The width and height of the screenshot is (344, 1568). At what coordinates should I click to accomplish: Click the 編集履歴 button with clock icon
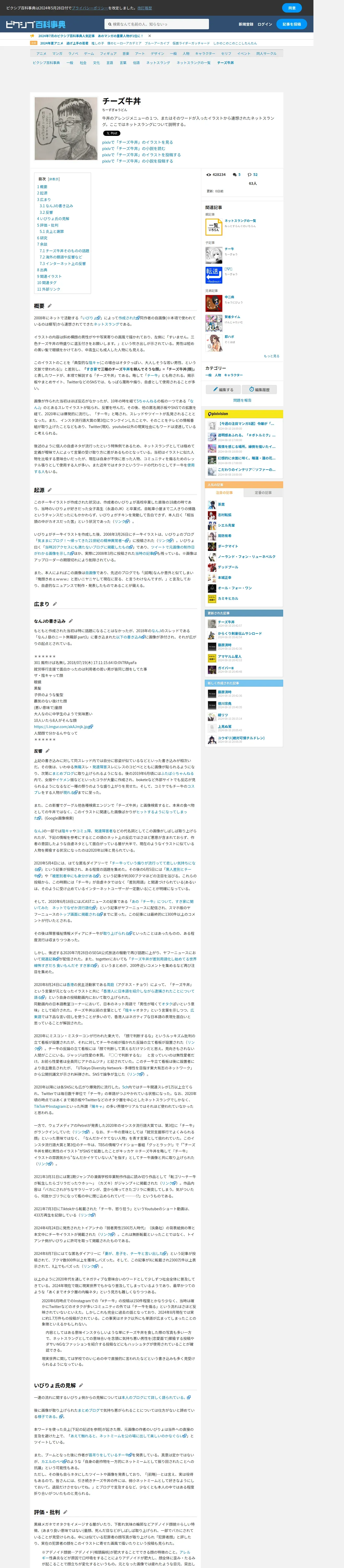[259, 390]
